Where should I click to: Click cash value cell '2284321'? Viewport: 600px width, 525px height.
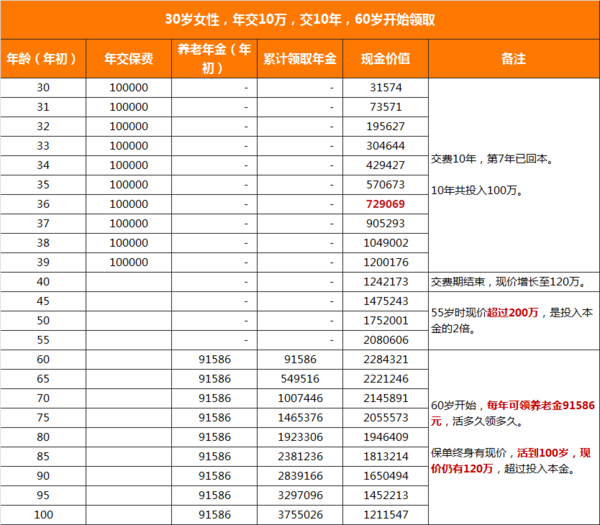[x=386, y=360]
